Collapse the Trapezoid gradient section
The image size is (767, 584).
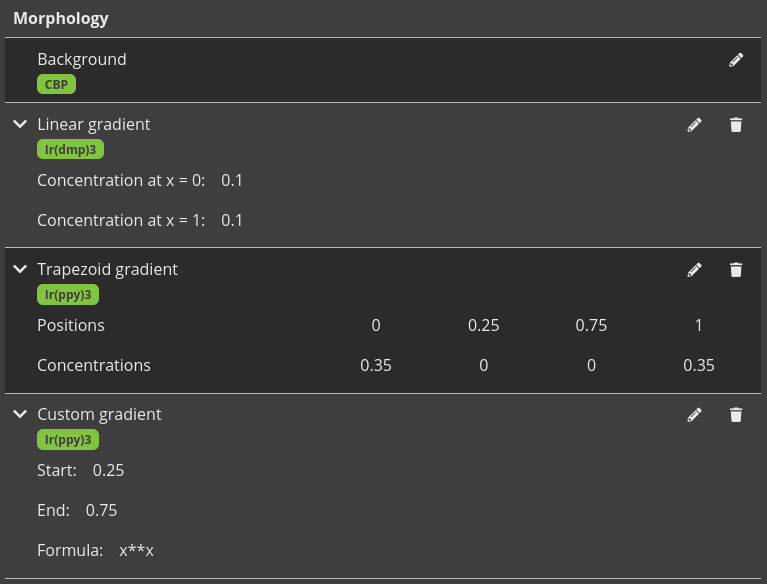[x=20, y=269]
